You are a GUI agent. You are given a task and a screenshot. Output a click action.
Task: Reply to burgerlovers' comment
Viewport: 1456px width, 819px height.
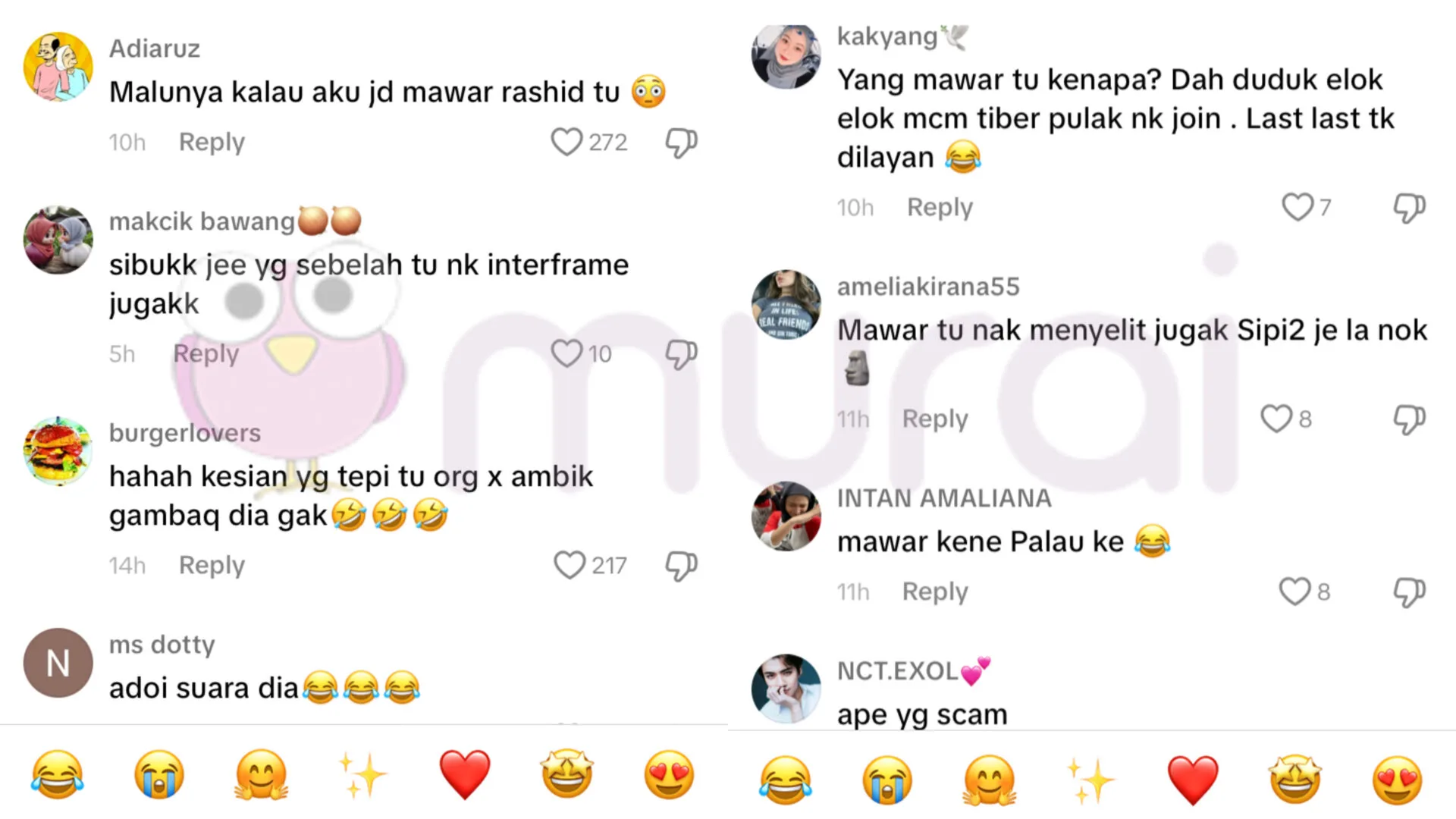212,565
